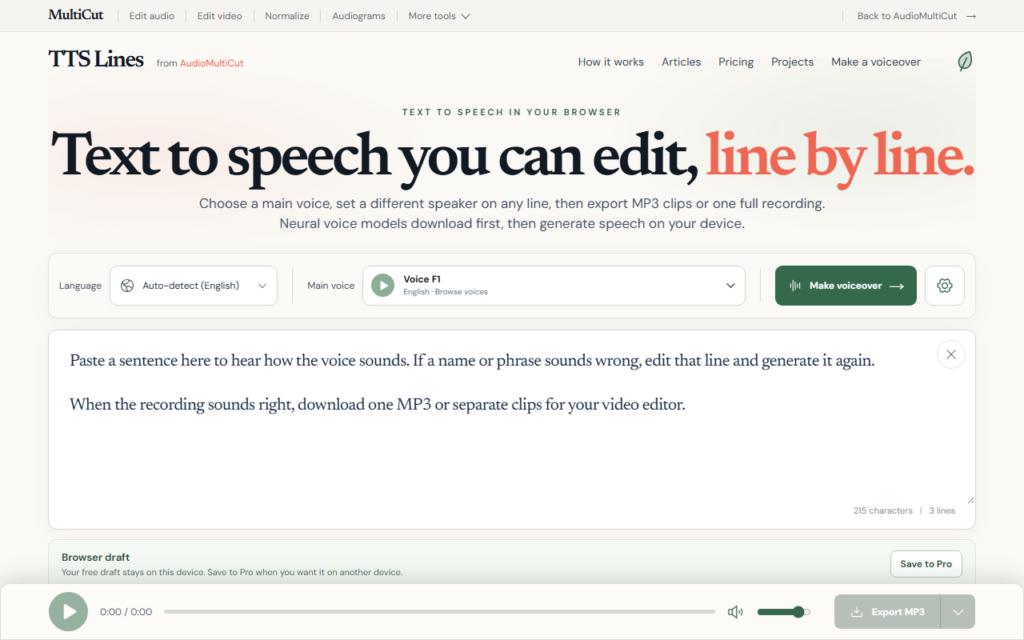The width and height of the screenshot is (1024, 640).
Task: Click the arrow beside Back to AudioMultiCut
Action: click(971, 16)
